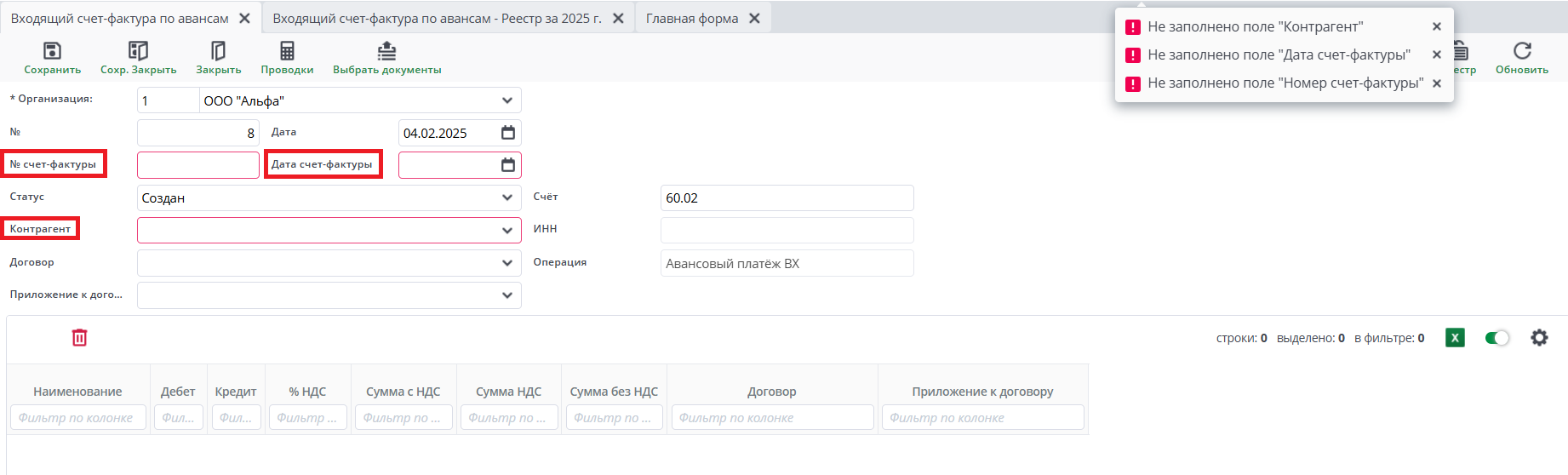Open Выбрать документы from toolbar
Image resolution: width=1568 pixels, height=475 pixels.
(386, 52)
